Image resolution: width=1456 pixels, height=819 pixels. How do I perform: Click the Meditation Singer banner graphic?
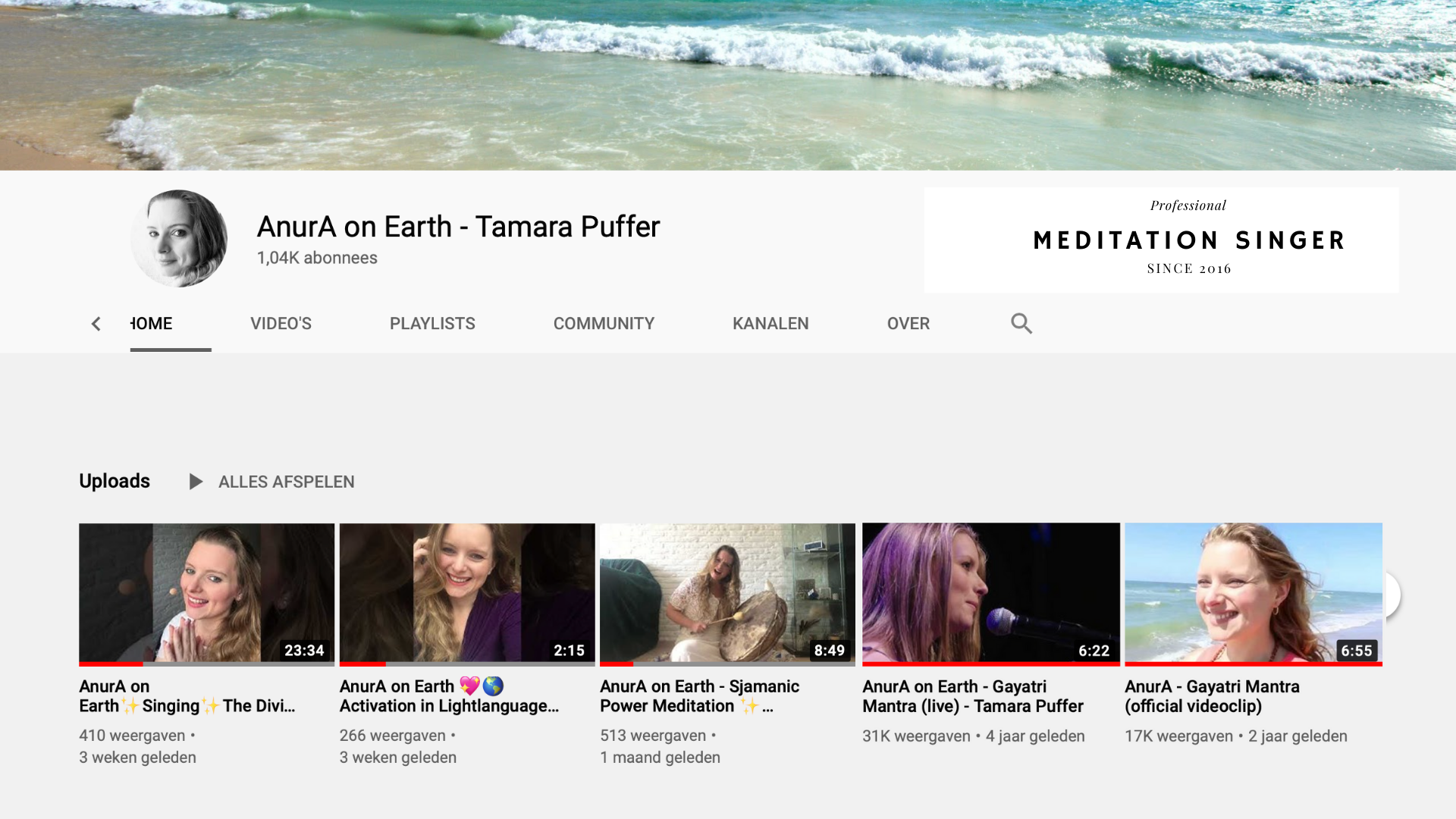coord(1161,240)
